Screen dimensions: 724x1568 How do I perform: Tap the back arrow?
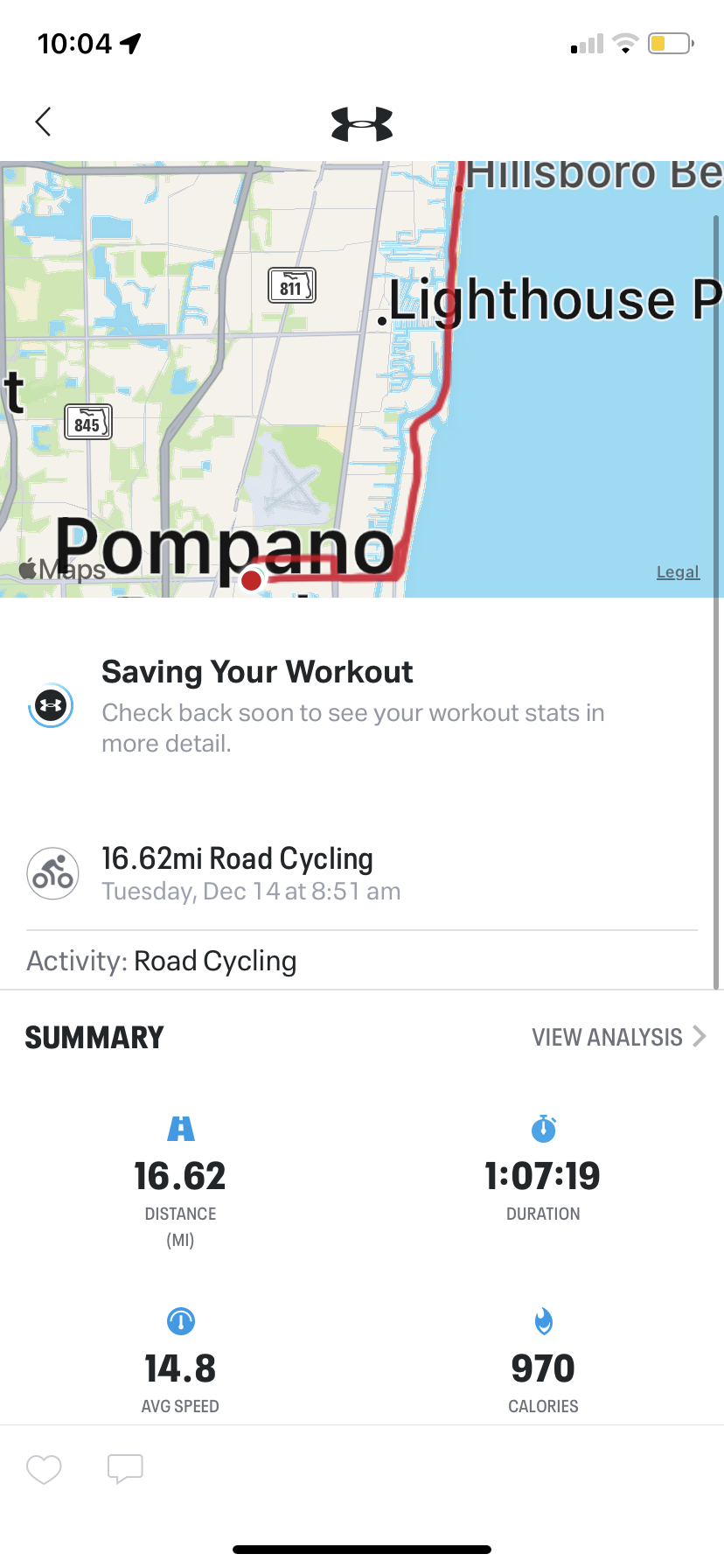43,122
